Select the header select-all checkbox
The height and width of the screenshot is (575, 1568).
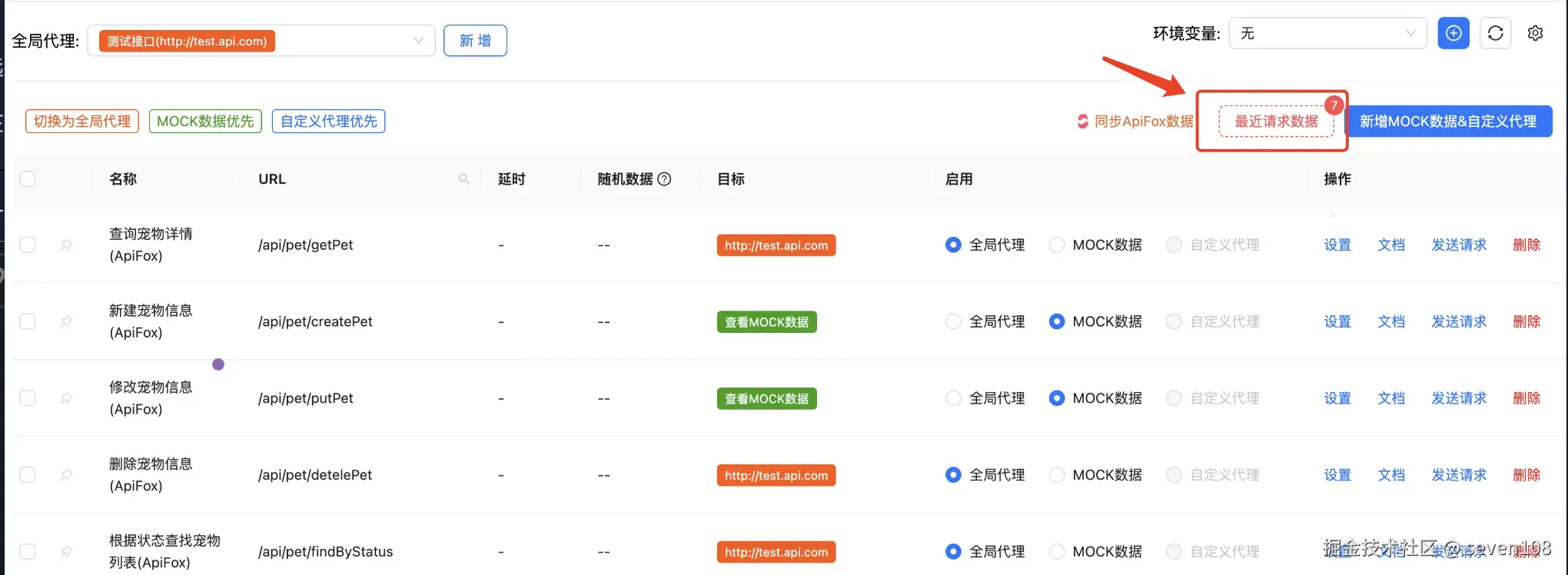pos(28,179)
